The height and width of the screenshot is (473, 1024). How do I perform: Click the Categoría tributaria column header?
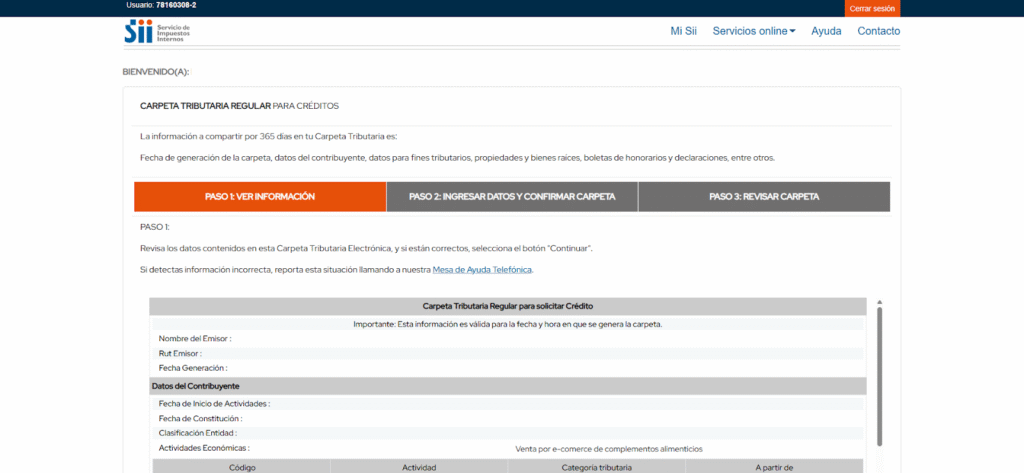(597, 467)
